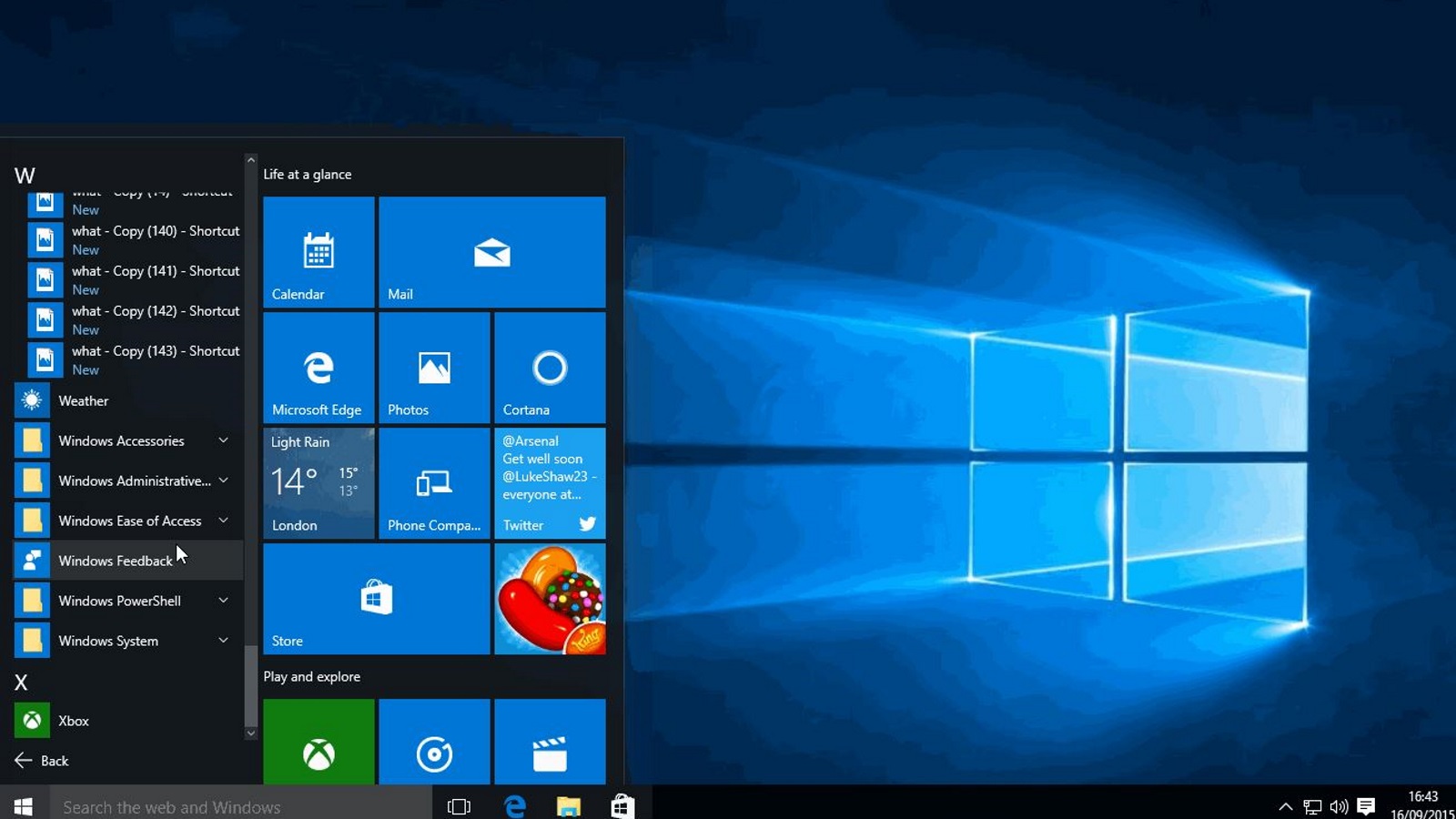This screenshot has width=1456, height=819.
Task: Expand the Windows Accessories folder
Action: click(x=128, y=440)
